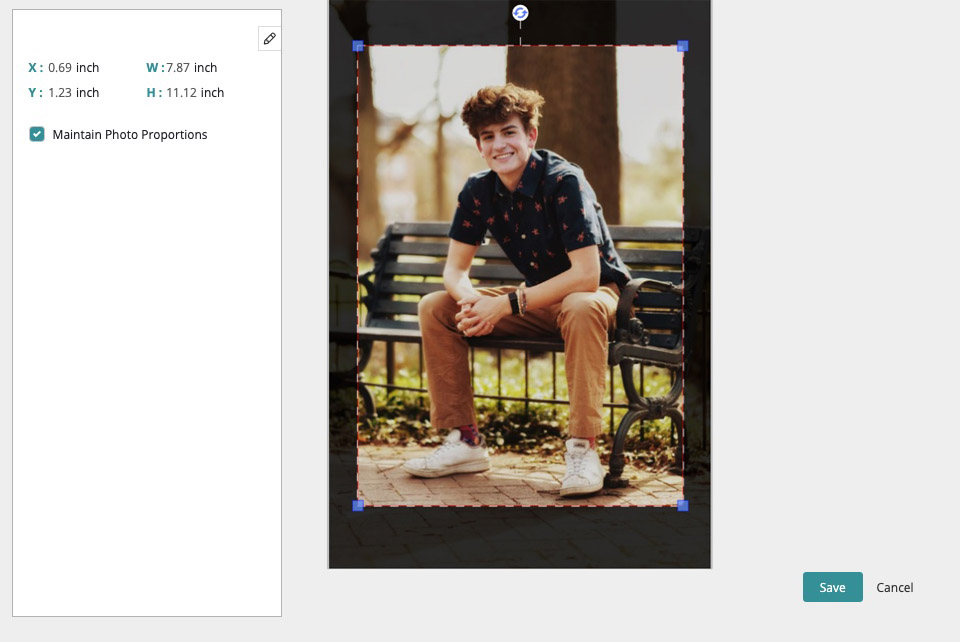Screen dimensions: 960x642
Task: Click the W: label
Action: (154, 68)
